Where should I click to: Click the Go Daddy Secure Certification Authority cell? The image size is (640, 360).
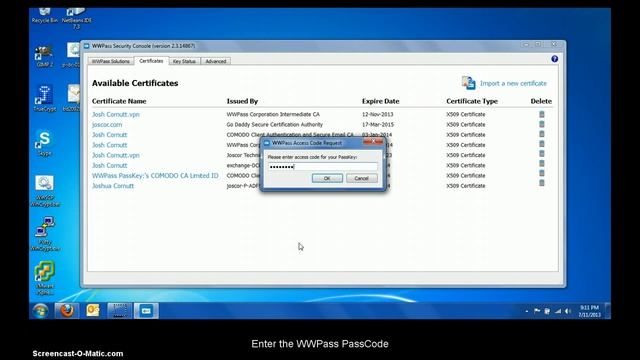click(x=274, y=124)
